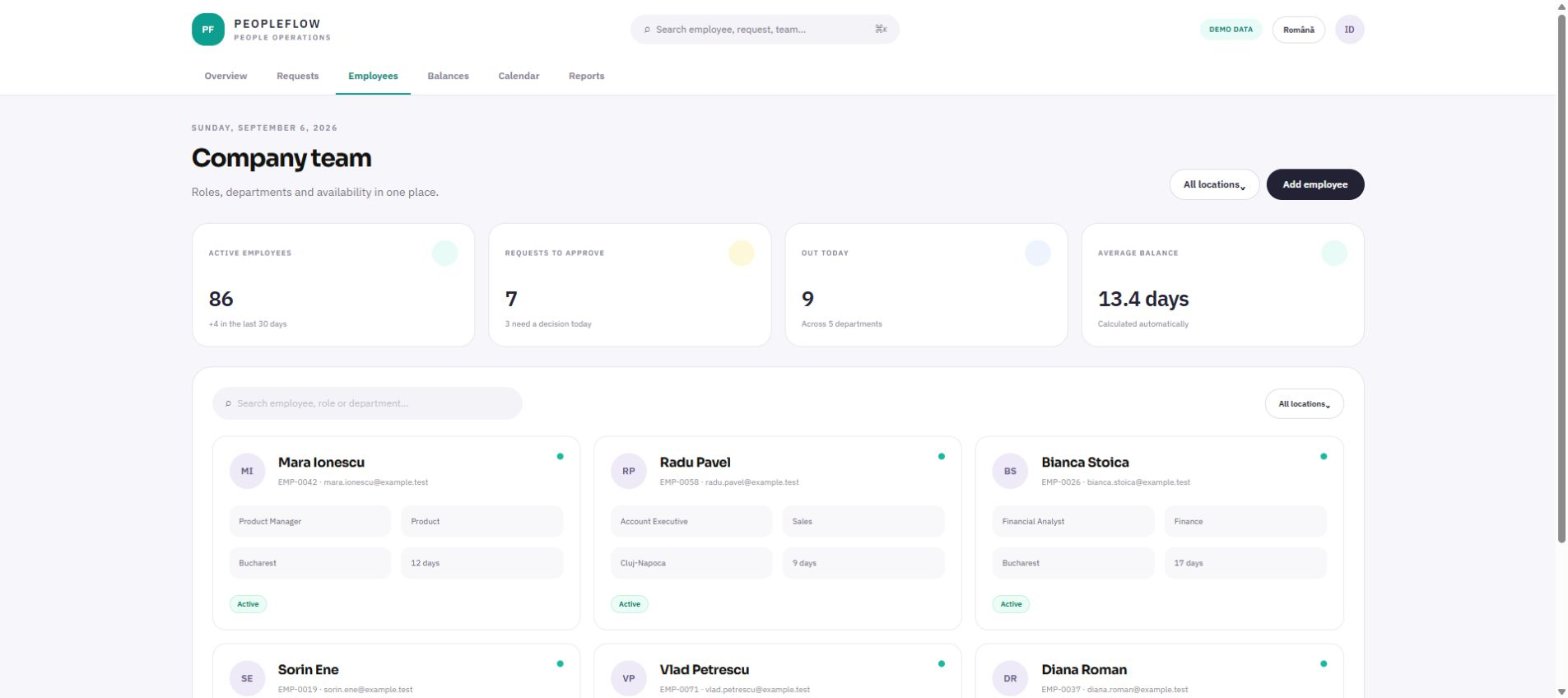Click Sorin Ene's SE avatar
Viewport: 1568px width, 698px height.
pyautogui.click(x=247, y=678)
